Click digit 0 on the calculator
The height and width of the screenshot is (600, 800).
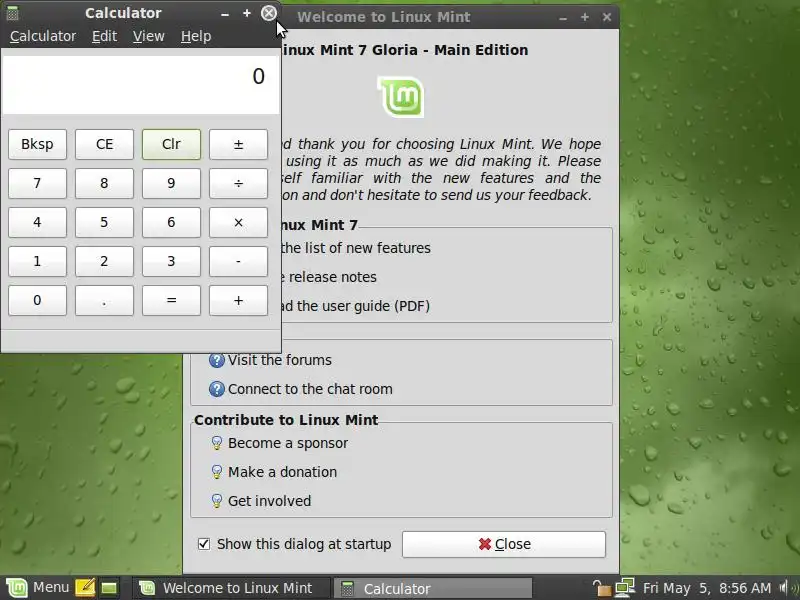pyautogui.click(x=37, y=301)
